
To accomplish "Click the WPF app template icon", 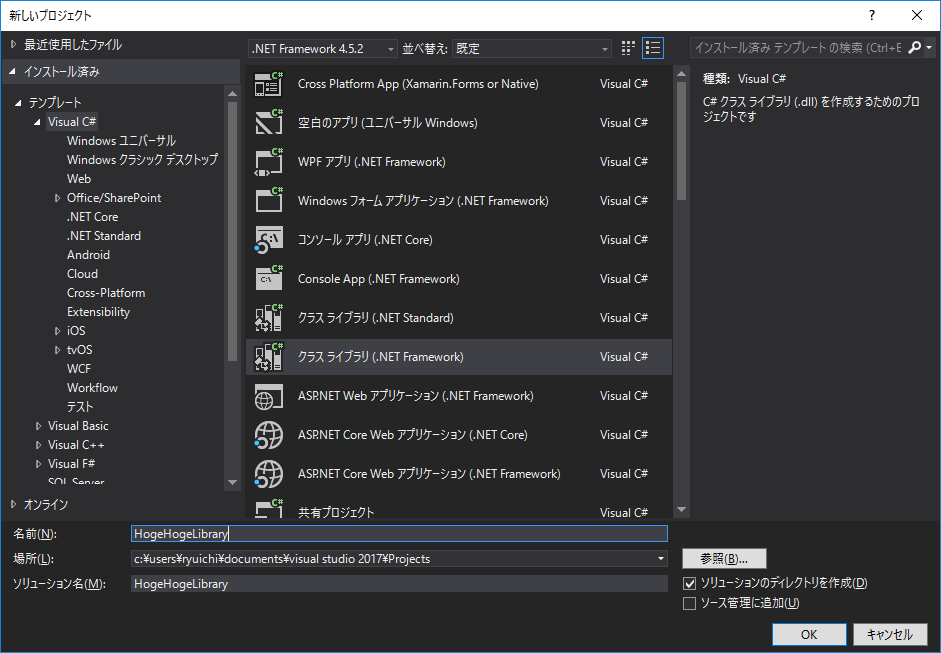I will (268, 162).
